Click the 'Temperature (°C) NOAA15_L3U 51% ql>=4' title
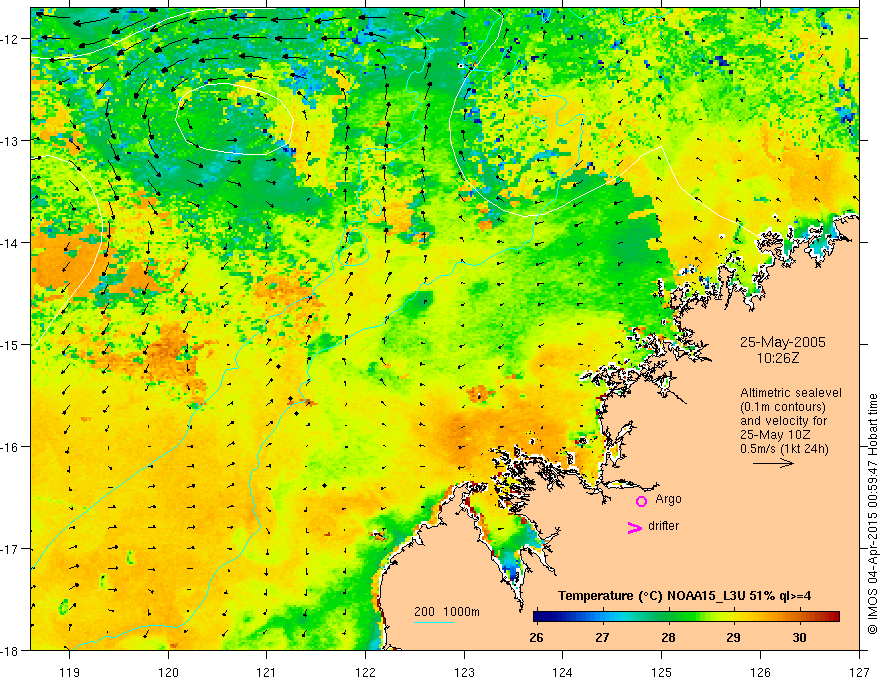The height and width of the screenshot is (680, 880). click(x=684, y=595)
